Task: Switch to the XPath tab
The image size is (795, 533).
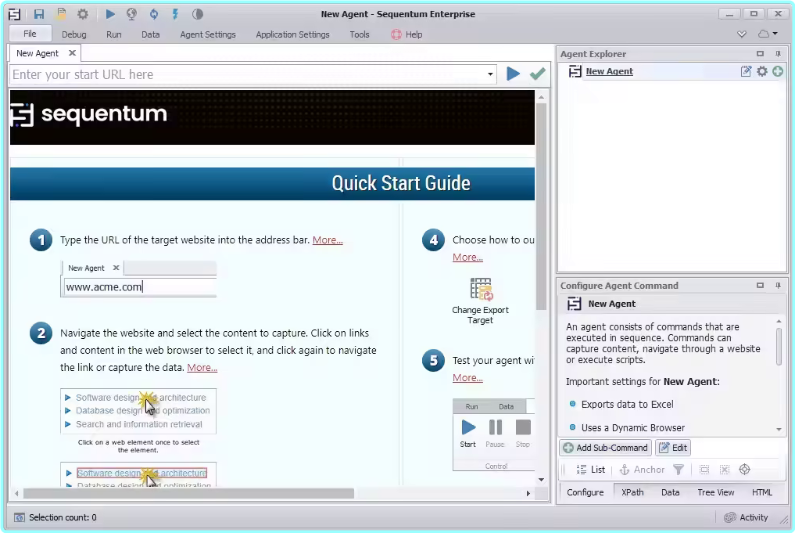Action: 632,492
